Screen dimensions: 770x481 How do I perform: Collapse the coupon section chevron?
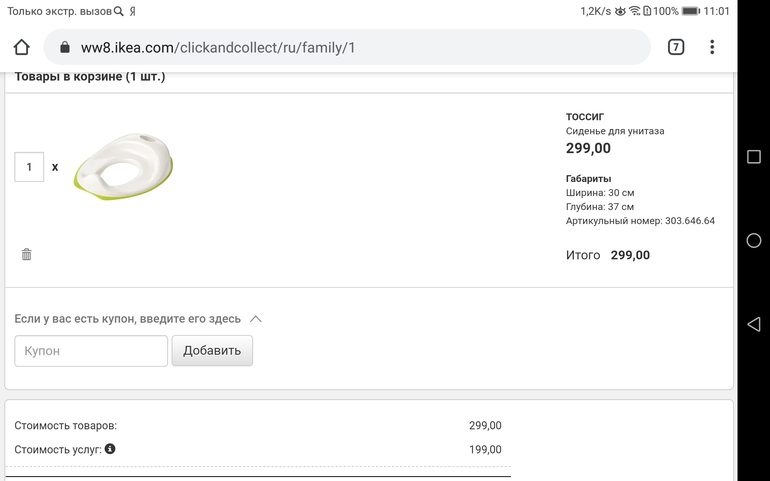(x=255, y=319)
